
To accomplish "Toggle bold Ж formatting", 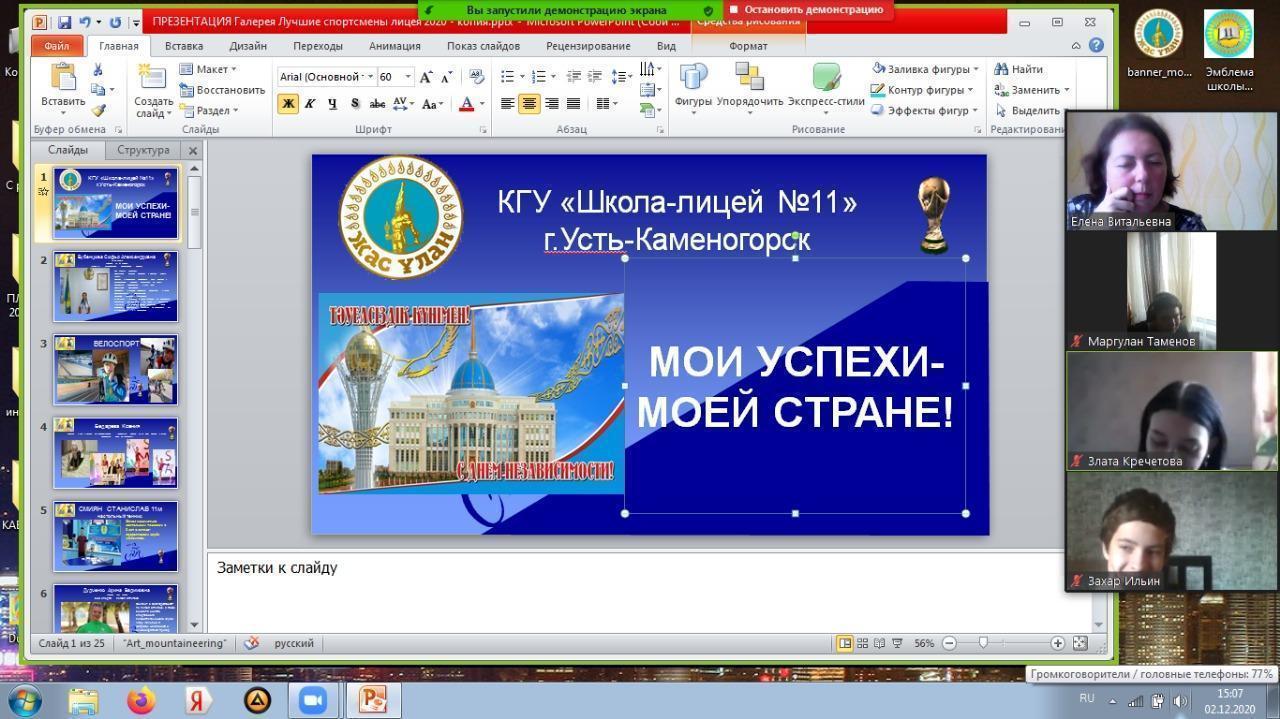I will pos(288,104).
